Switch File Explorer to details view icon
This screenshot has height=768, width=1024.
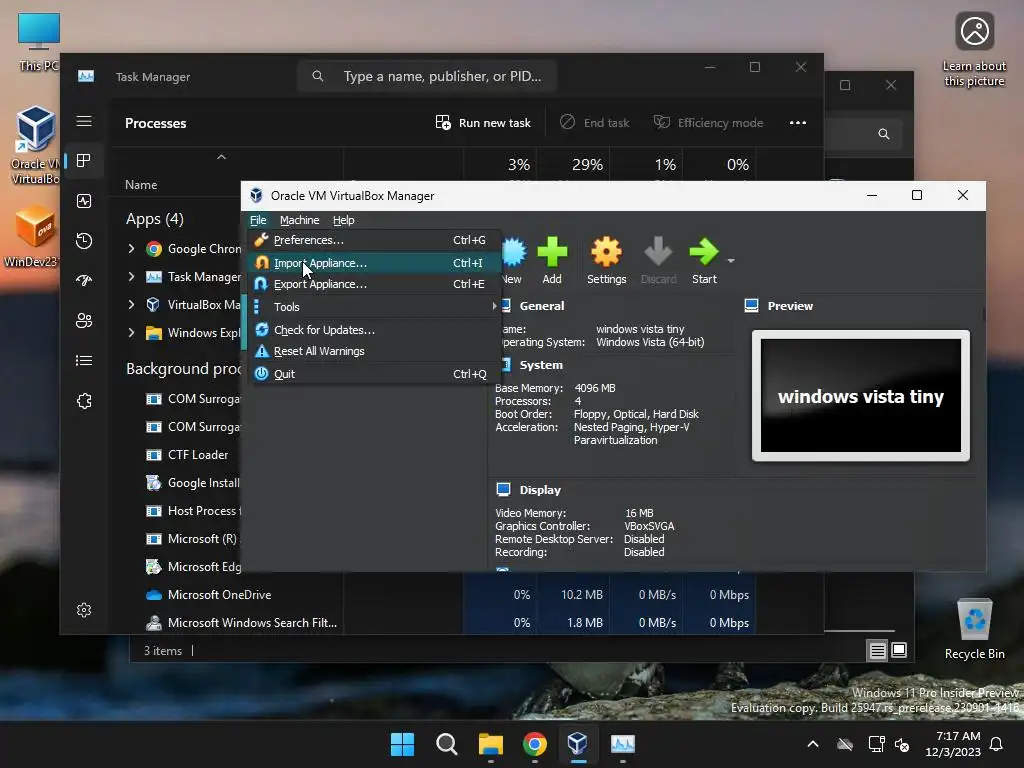pos(878,650)
